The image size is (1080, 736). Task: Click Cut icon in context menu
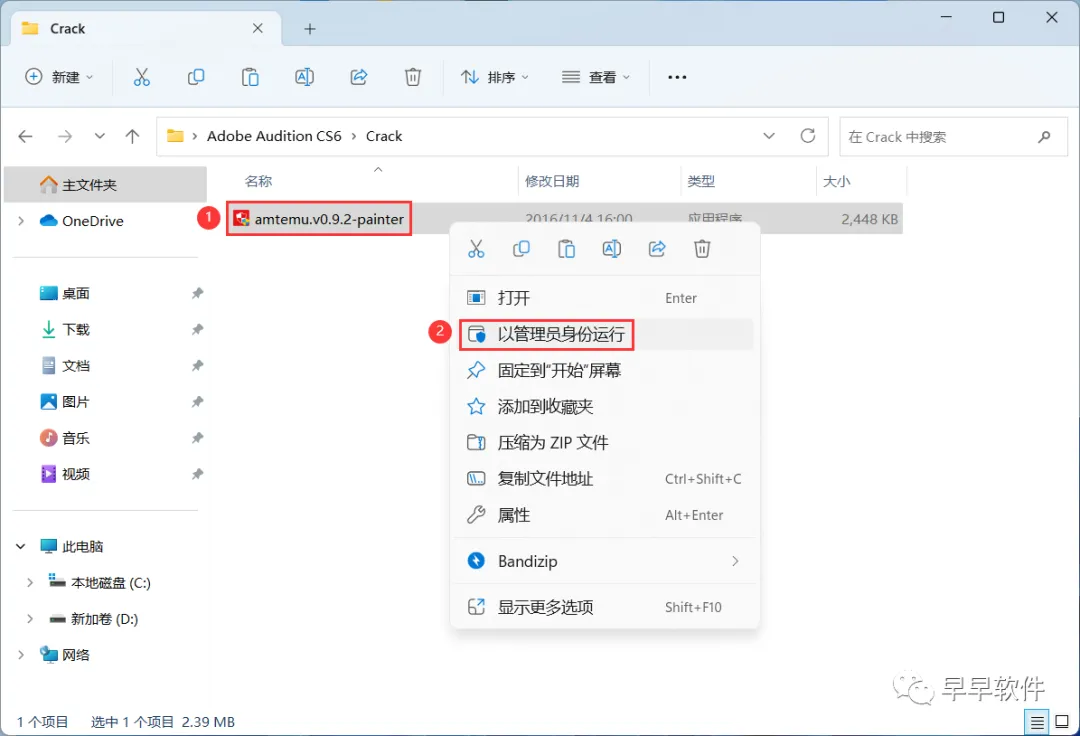coord(476,249)
